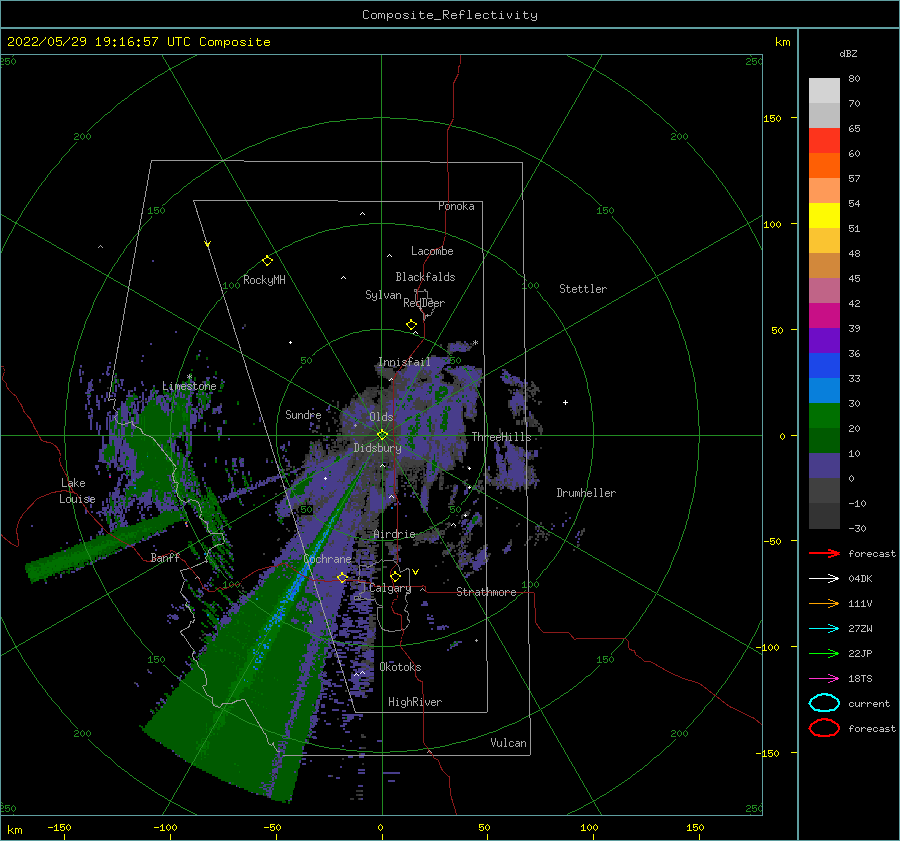Image resolution: width=900 pixels, height=841 pixels.
Task: Click the Strathmore city label
Action: [x=486, y=592]
